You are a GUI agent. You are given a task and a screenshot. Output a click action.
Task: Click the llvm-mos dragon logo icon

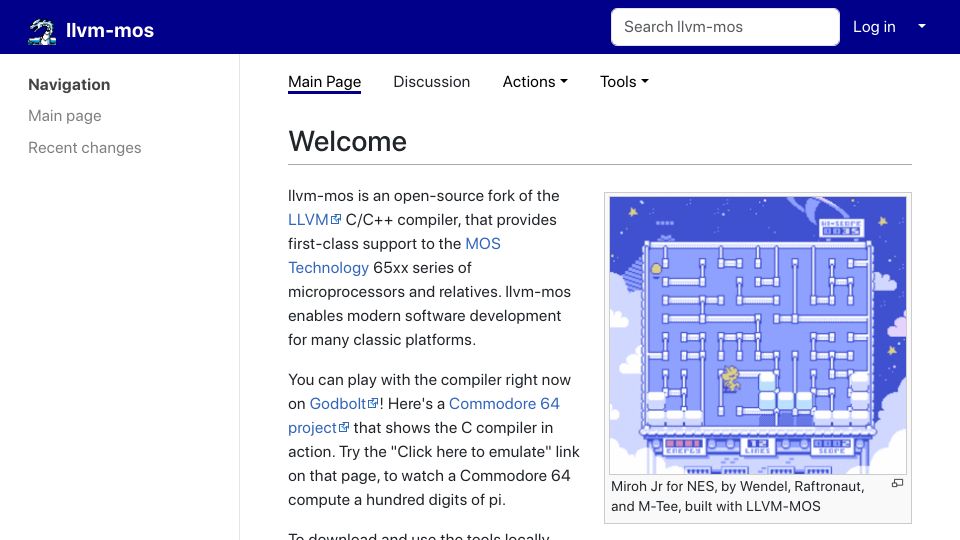(x=42, y=31)
